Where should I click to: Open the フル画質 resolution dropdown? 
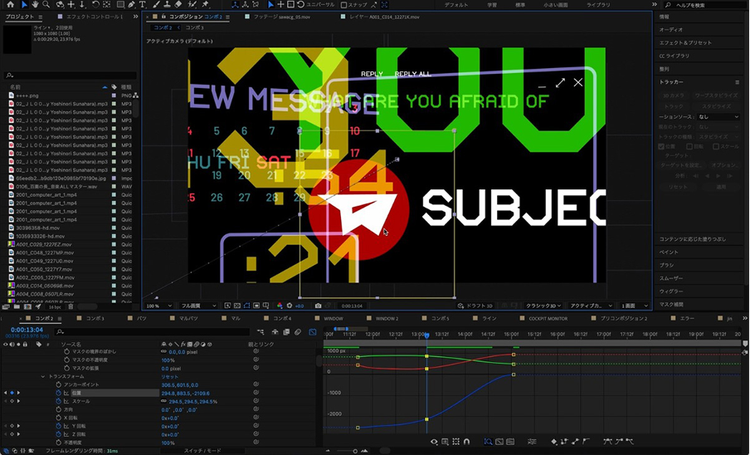click(x=199, y=306)
